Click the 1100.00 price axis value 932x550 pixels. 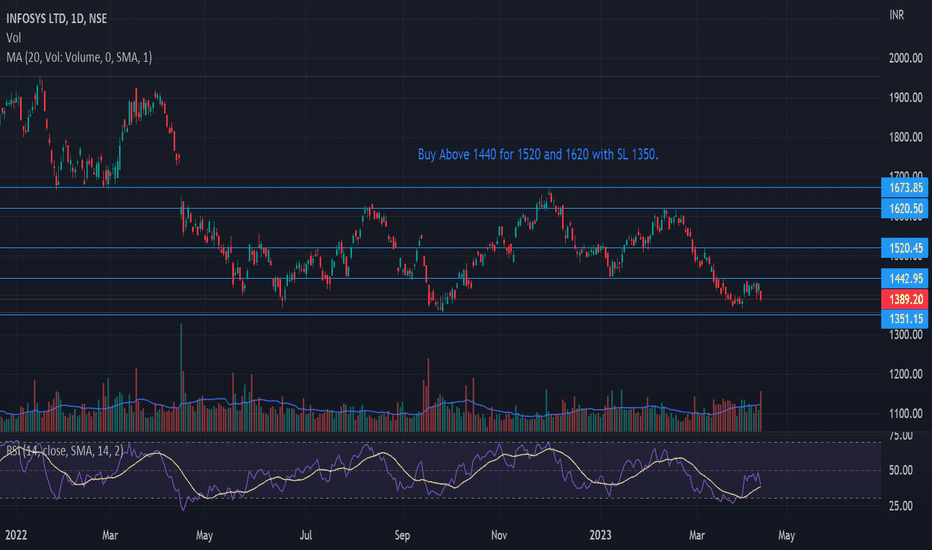point(906,414)
